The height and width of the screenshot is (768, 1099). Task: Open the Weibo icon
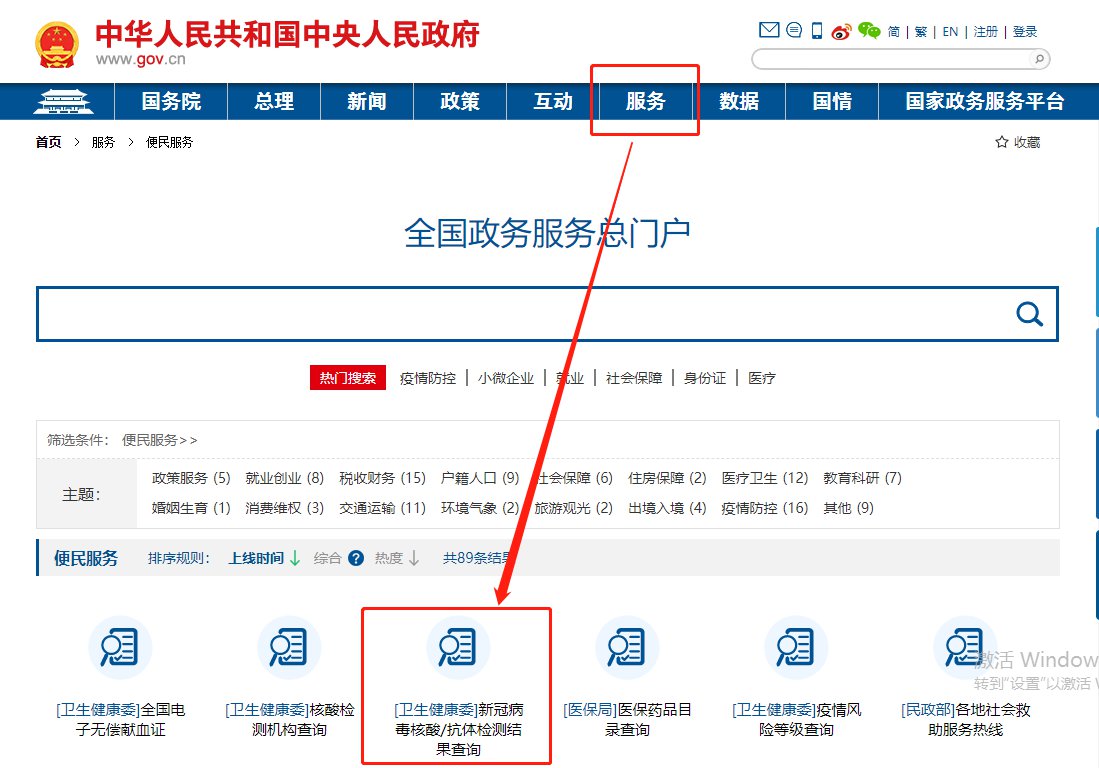click(841, 32)
